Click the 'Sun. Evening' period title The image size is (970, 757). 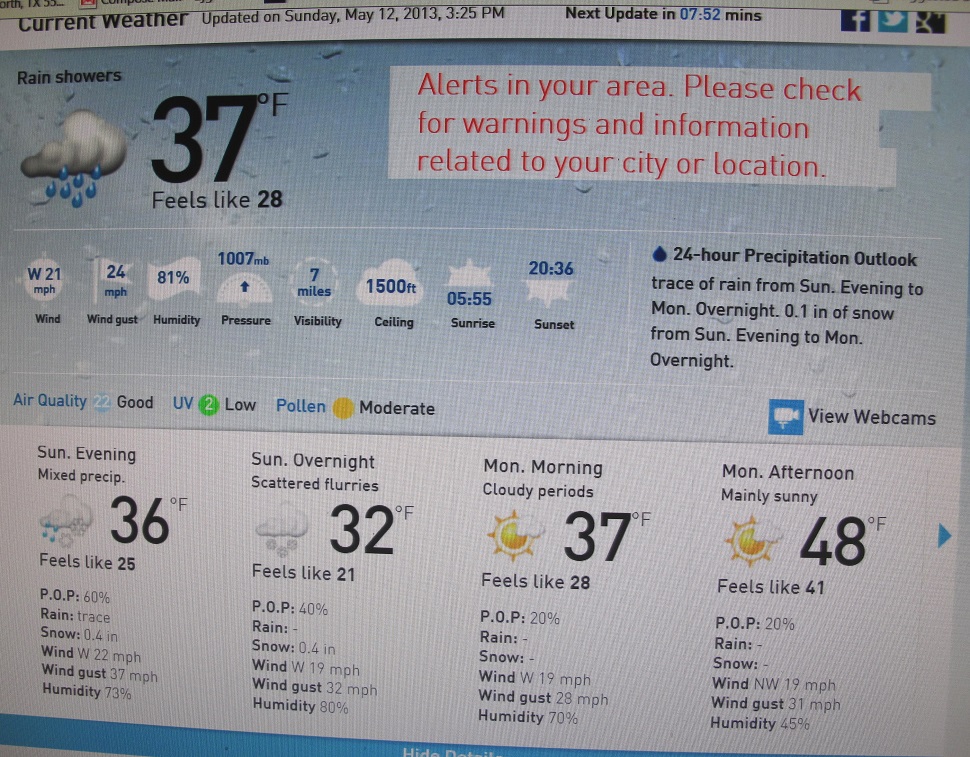[87, 453]
